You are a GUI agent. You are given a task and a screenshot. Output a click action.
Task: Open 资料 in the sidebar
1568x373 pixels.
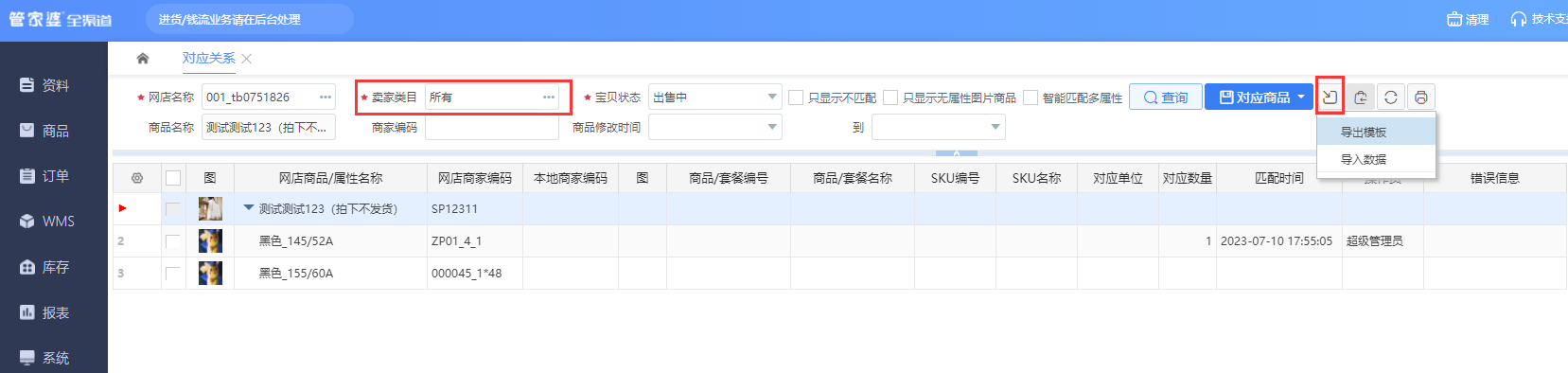click(45, 85)
